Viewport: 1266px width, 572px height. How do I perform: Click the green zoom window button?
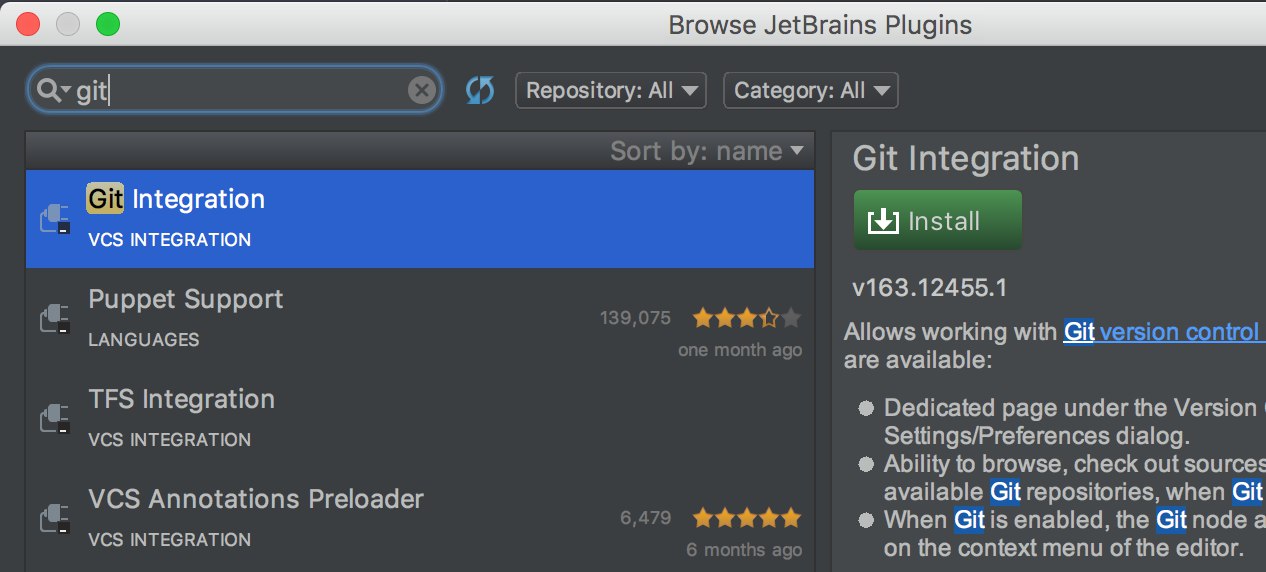pos(107,24)
